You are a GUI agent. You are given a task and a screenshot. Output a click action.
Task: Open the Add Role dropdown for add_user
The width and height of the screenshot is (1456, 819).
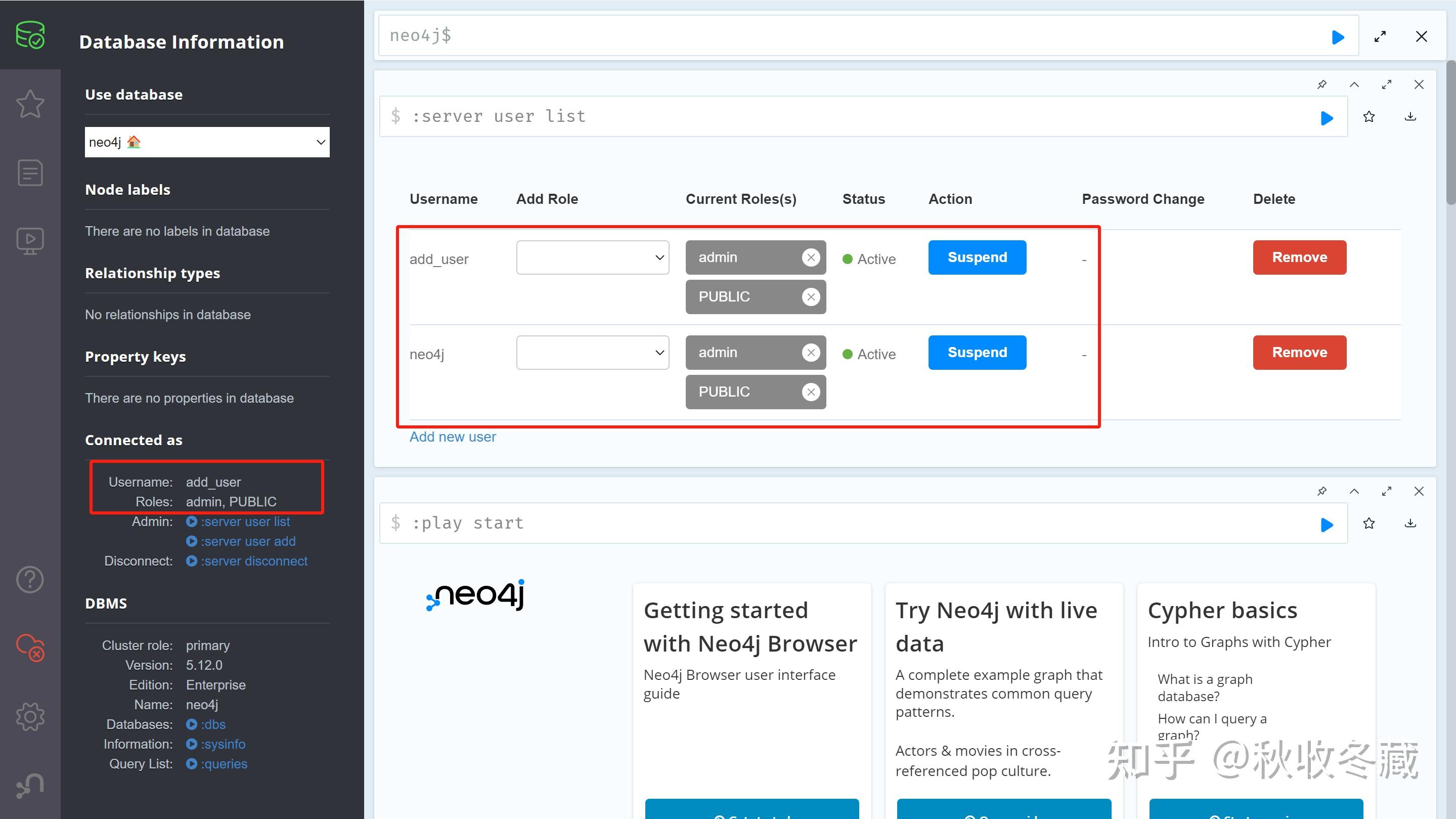coord(592,257)
